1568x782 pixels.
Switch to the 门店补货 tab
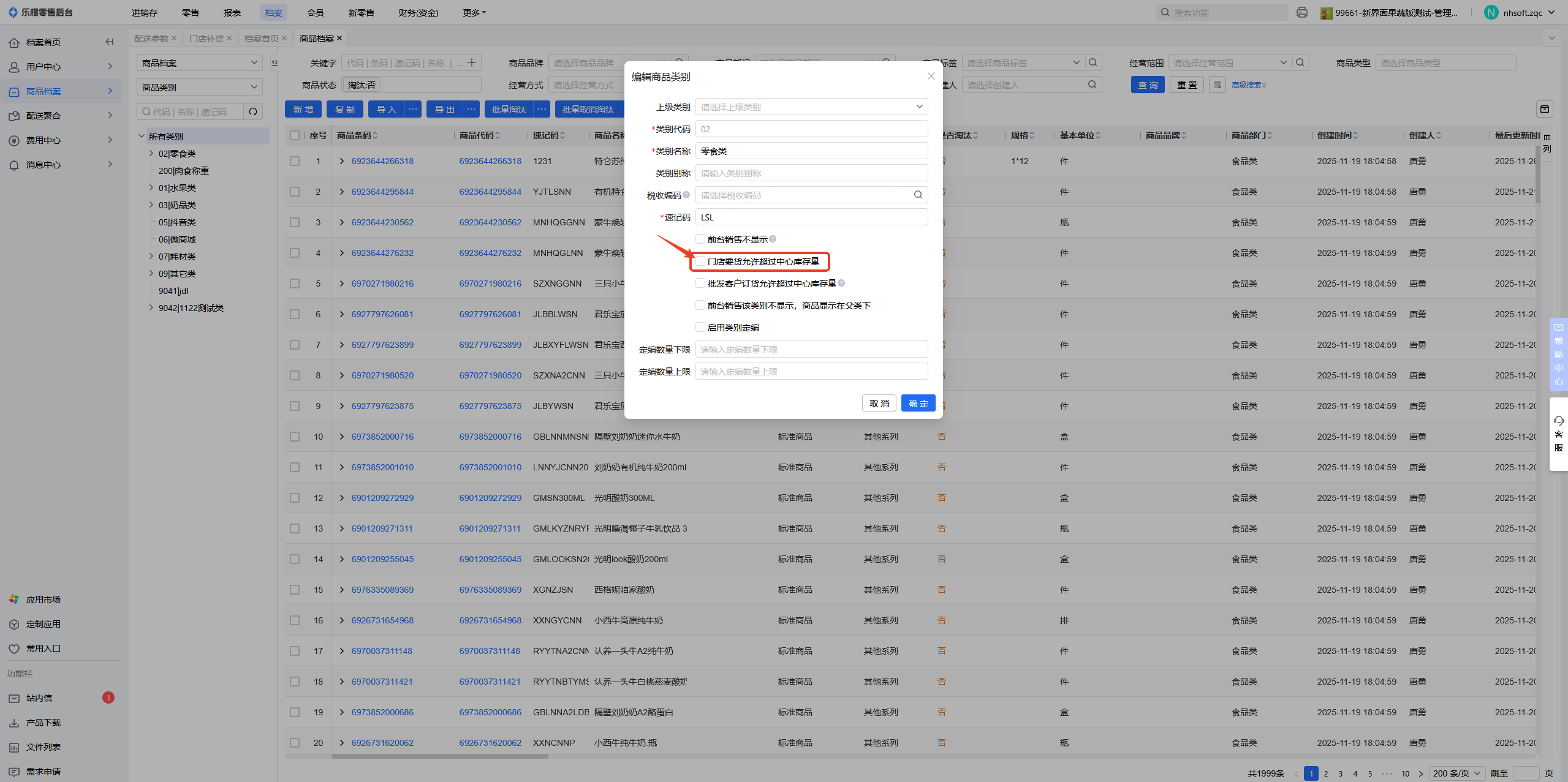coord(206,39)
